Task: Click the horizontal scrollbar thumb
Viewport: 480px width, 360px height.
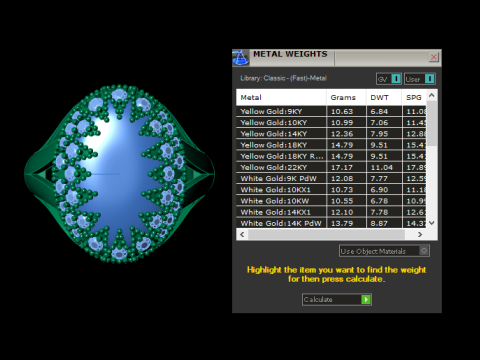Action: point(326,234)
